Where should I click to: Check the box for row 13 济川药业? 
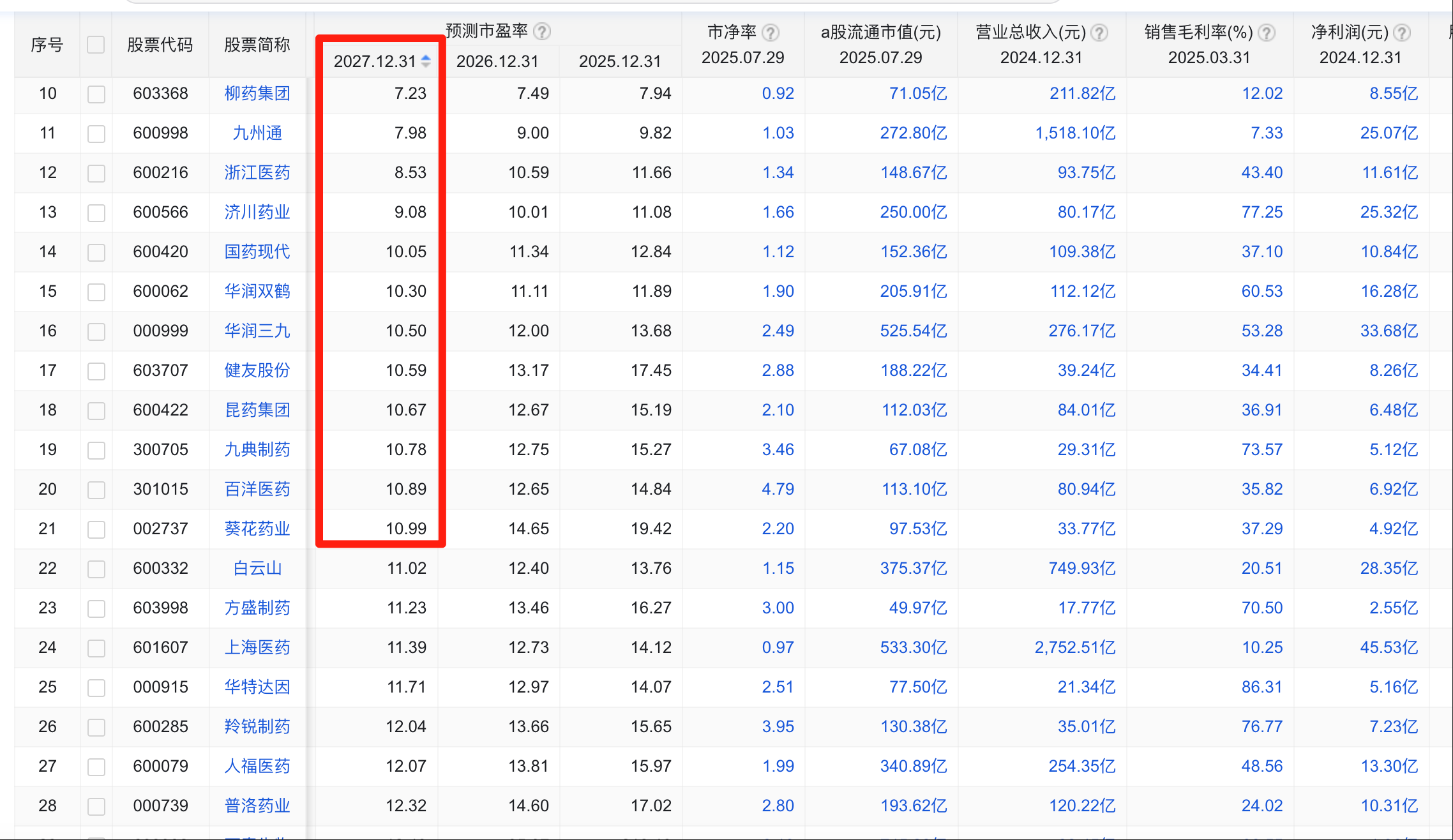point(96,213)
